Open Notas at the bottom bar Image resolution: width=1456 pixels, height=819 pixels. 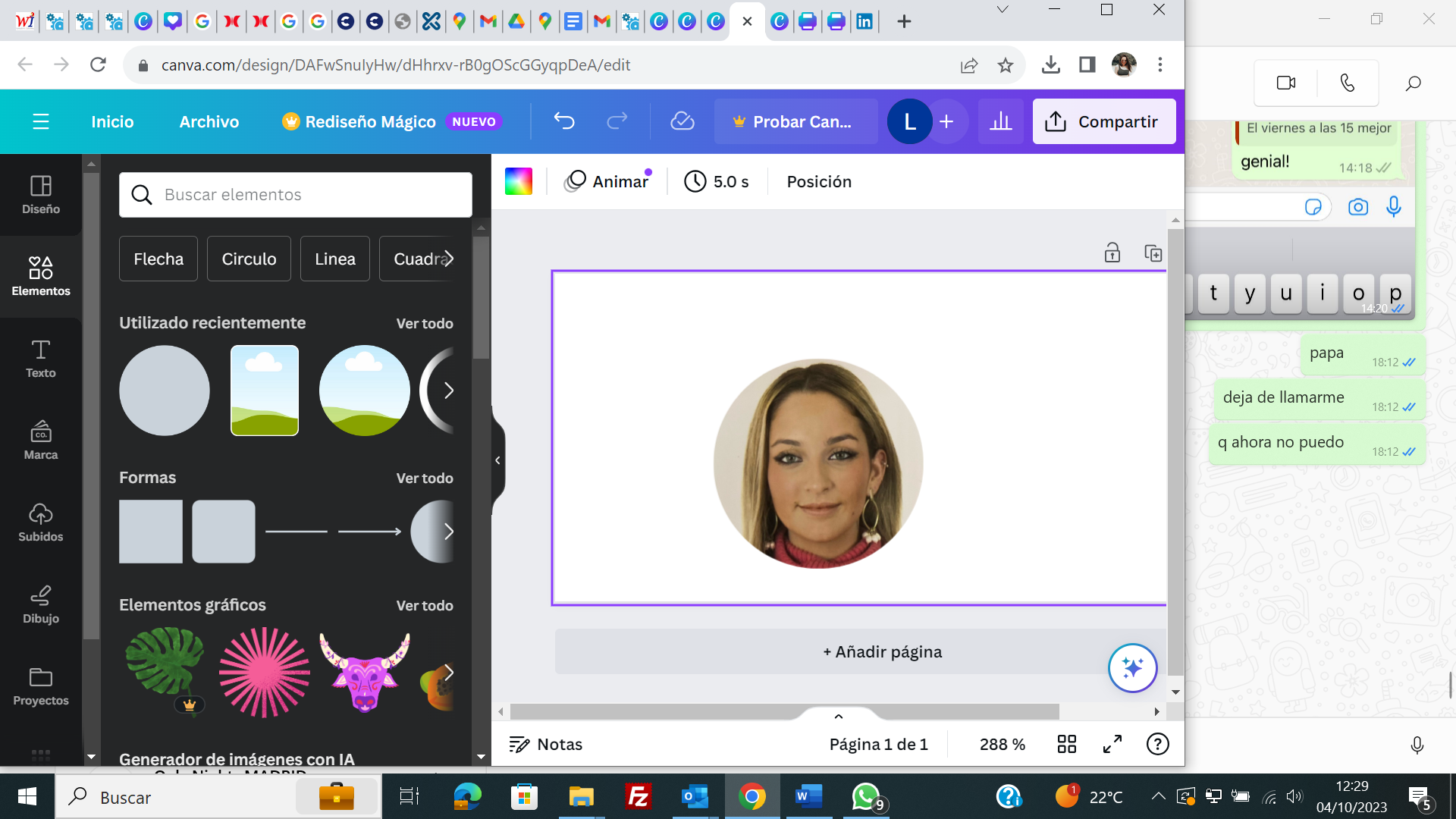546,745
